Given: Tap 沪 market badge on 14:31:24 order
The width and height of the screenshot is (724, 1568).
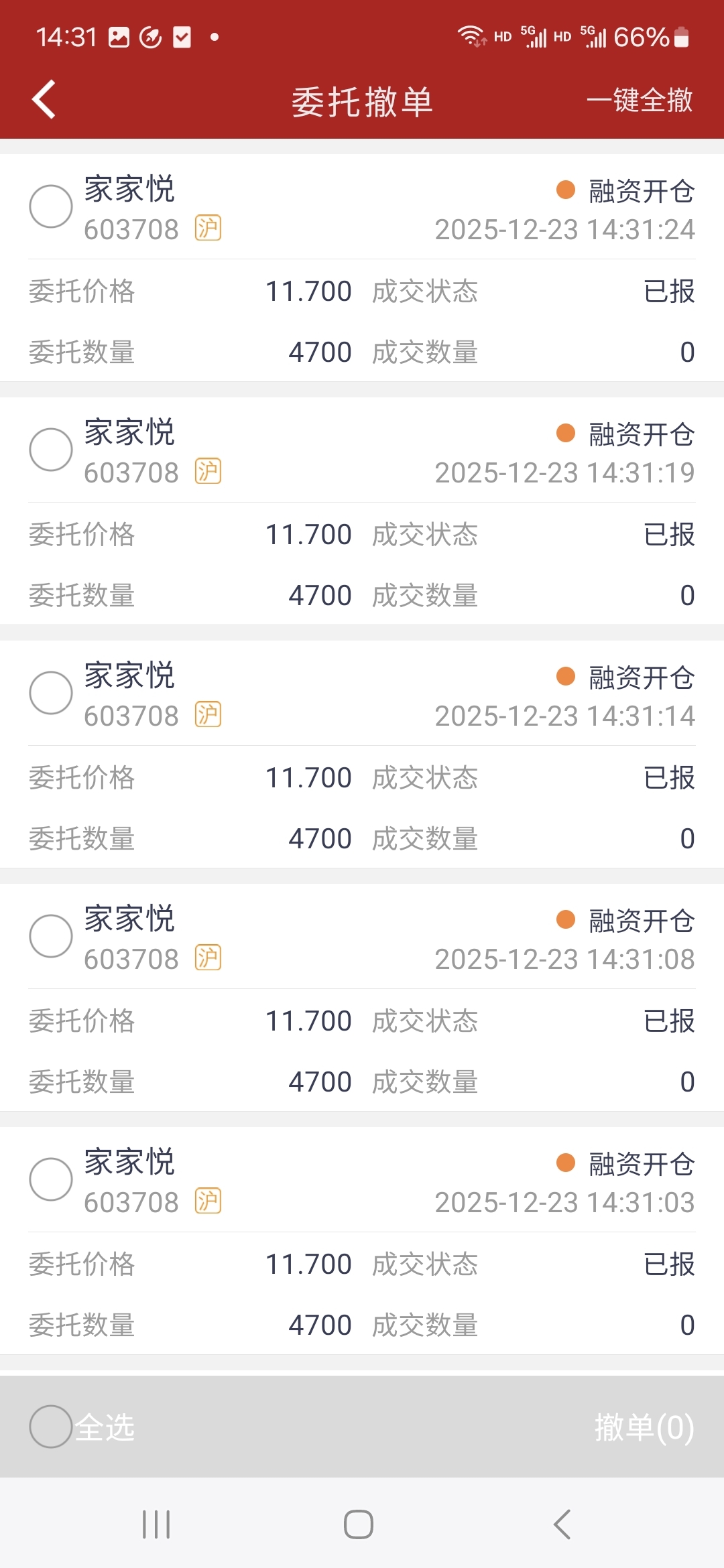Looking at the screenshot, I should 208,228.
